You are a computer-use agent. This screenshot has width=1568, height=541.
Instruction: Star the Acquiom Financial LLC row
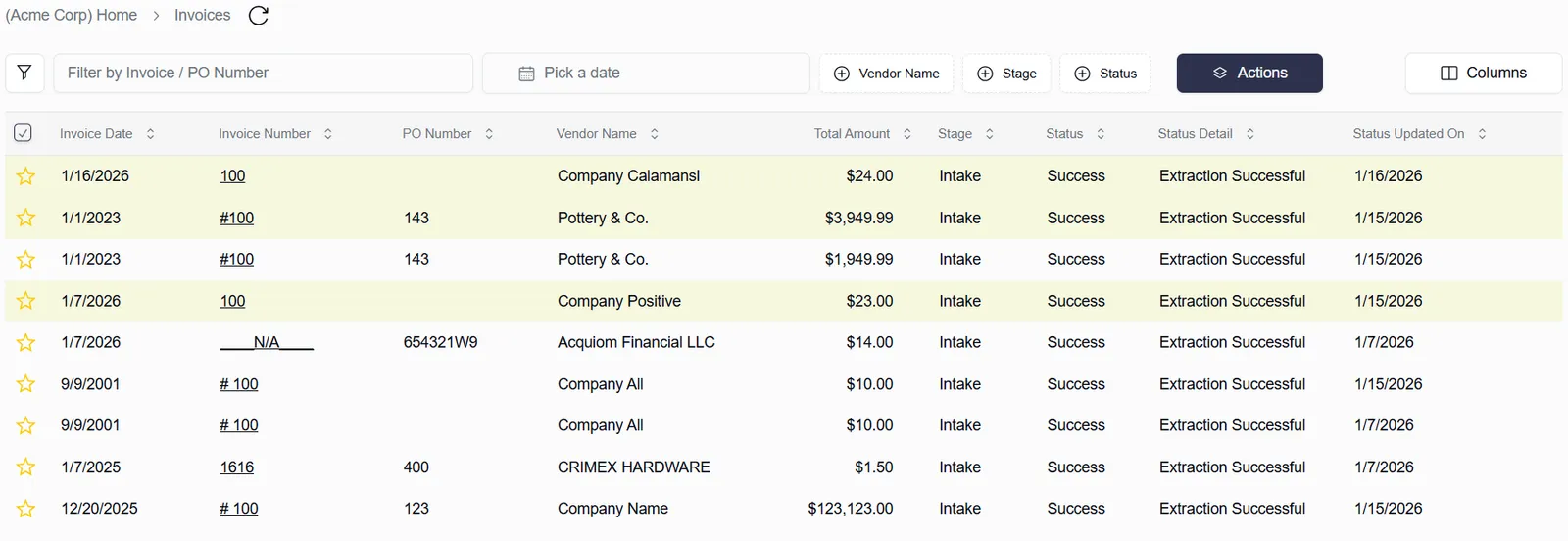26,343
